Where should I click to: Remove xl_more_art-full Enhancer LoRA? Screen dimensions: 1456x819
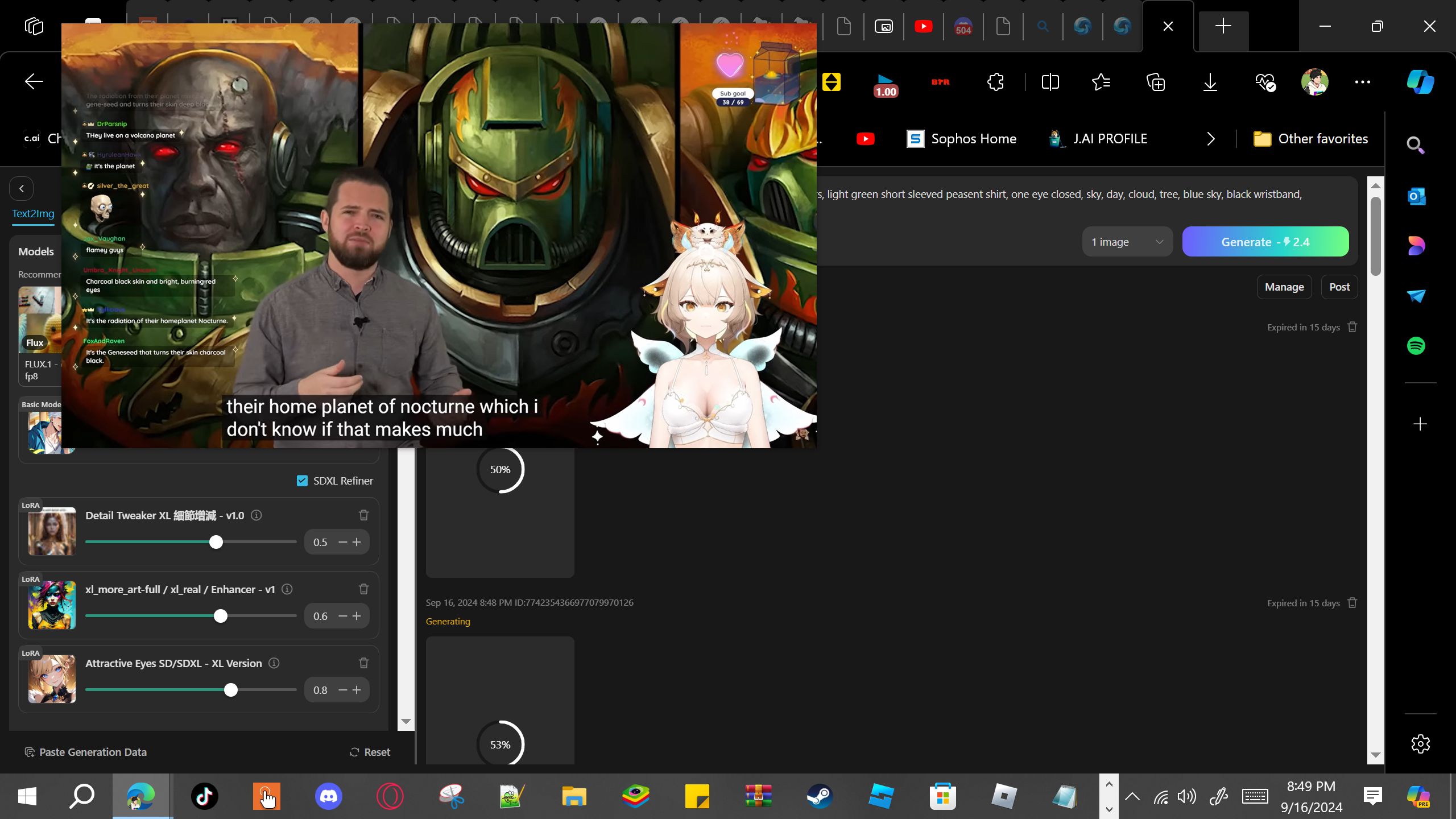pyautogui.click(x=364, y=589)
